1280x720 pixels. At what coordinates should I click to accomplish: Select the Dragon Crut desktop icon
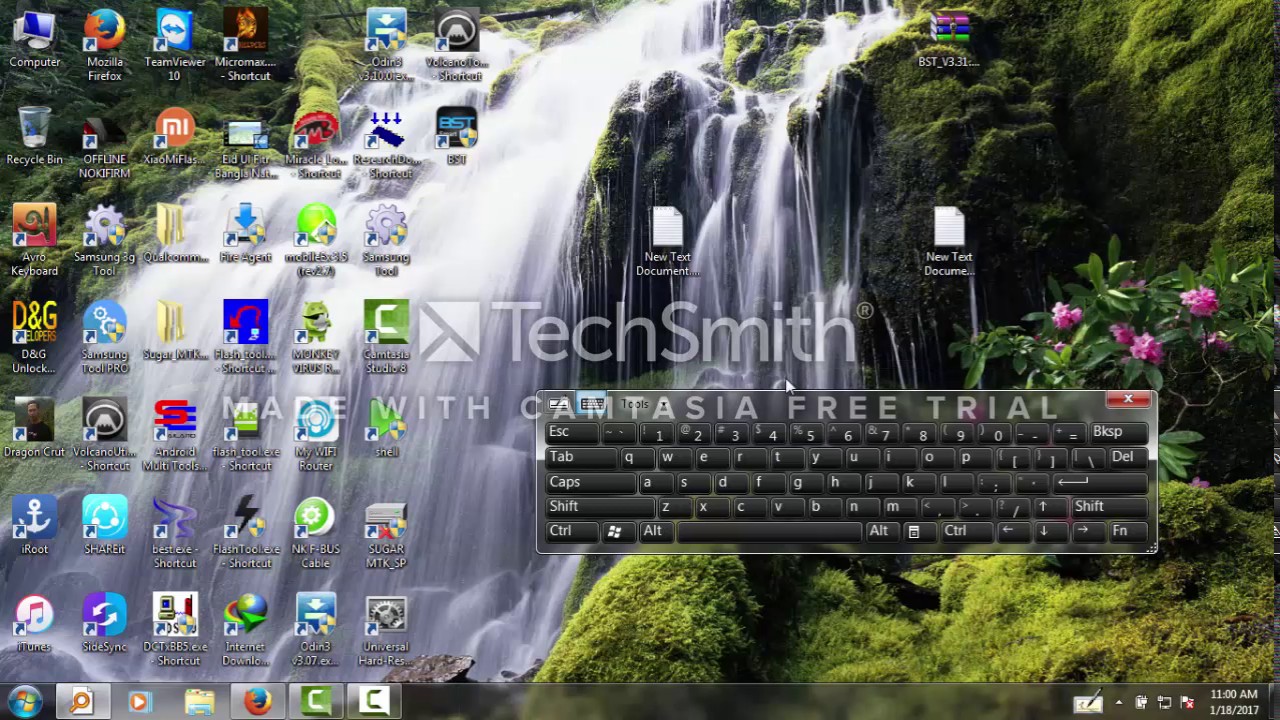point(34,428)
